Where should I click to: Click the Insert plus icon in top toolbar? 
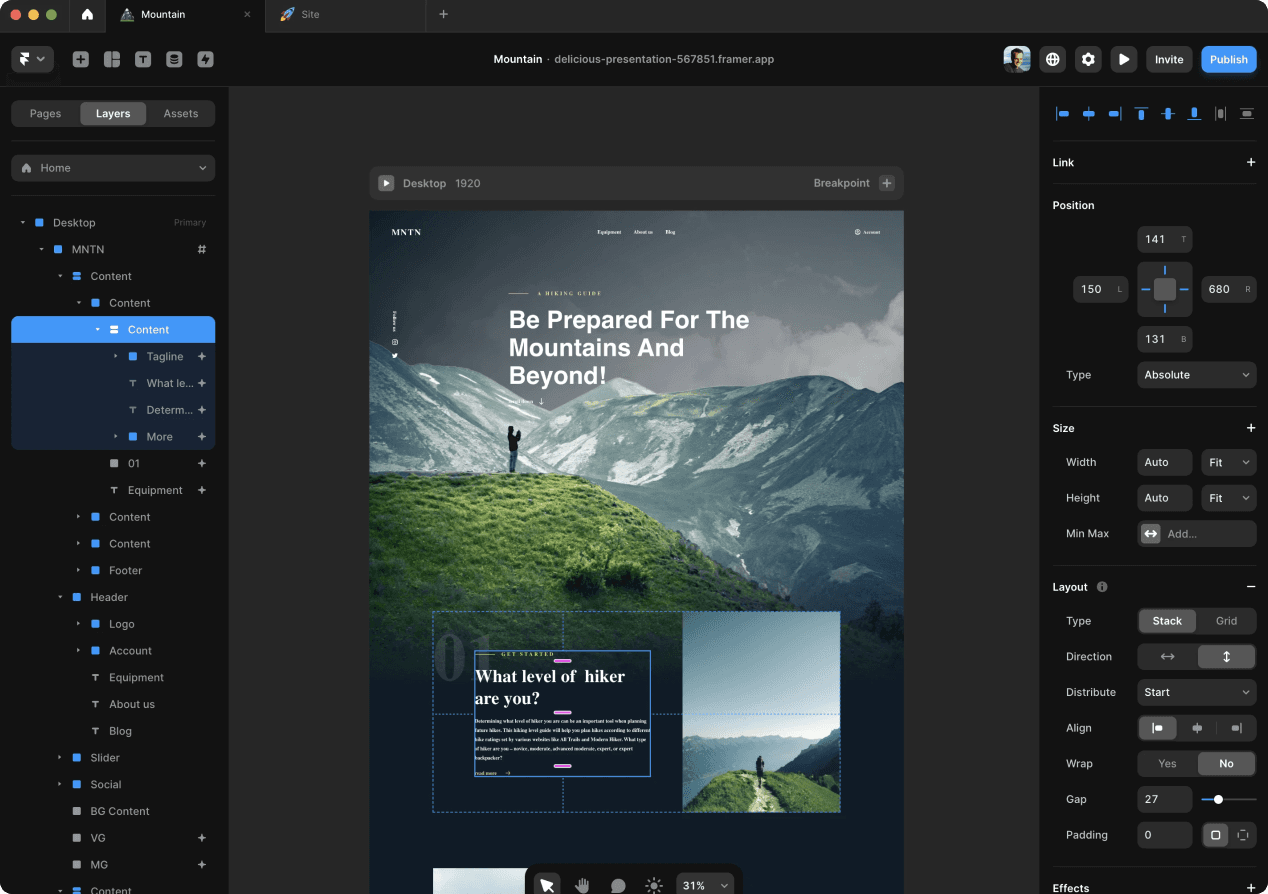coord(81,60)
